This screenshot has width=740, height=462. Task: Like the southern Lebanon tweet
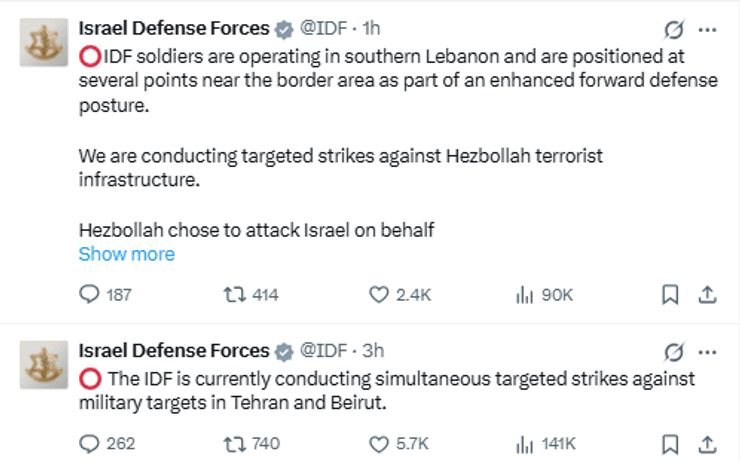[379, 295]
